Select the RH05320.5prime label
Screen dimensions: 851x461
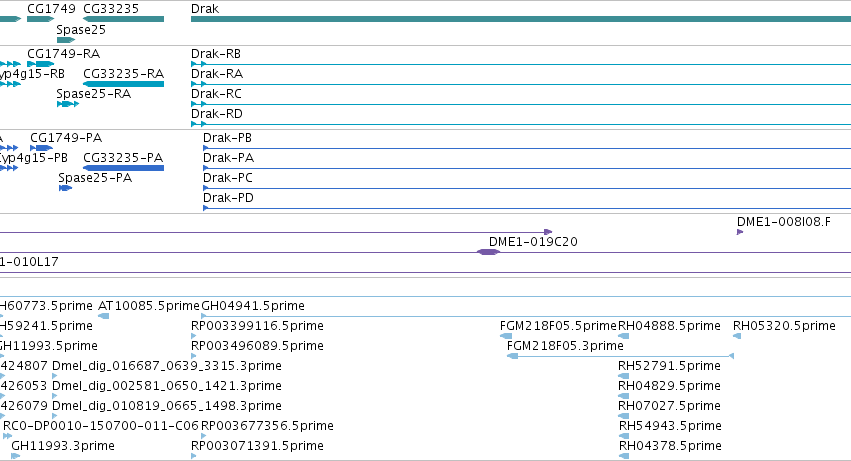[784, 326]
